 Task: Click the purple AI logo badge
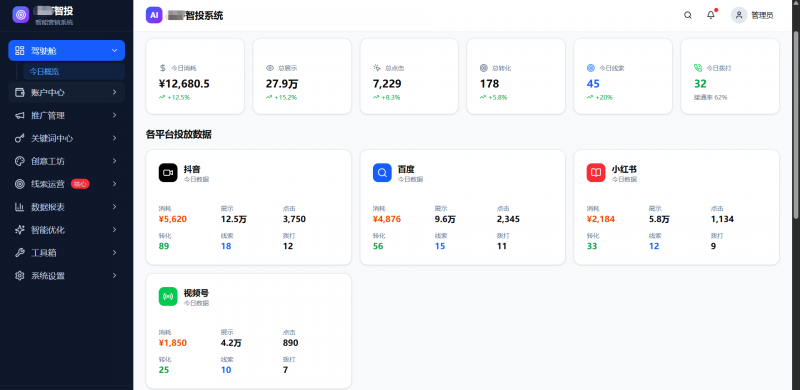click(x=154, y=15)
